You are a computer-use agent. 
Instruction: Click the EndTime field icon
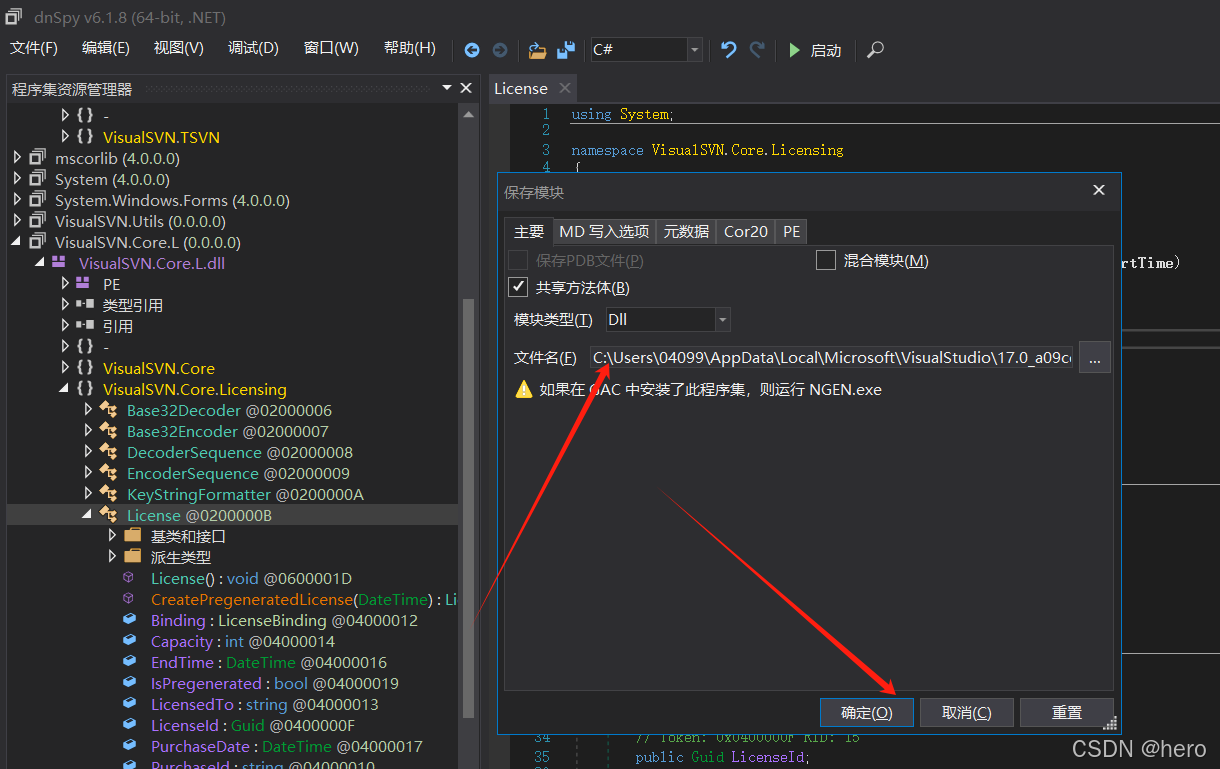[x=129, y=662]
